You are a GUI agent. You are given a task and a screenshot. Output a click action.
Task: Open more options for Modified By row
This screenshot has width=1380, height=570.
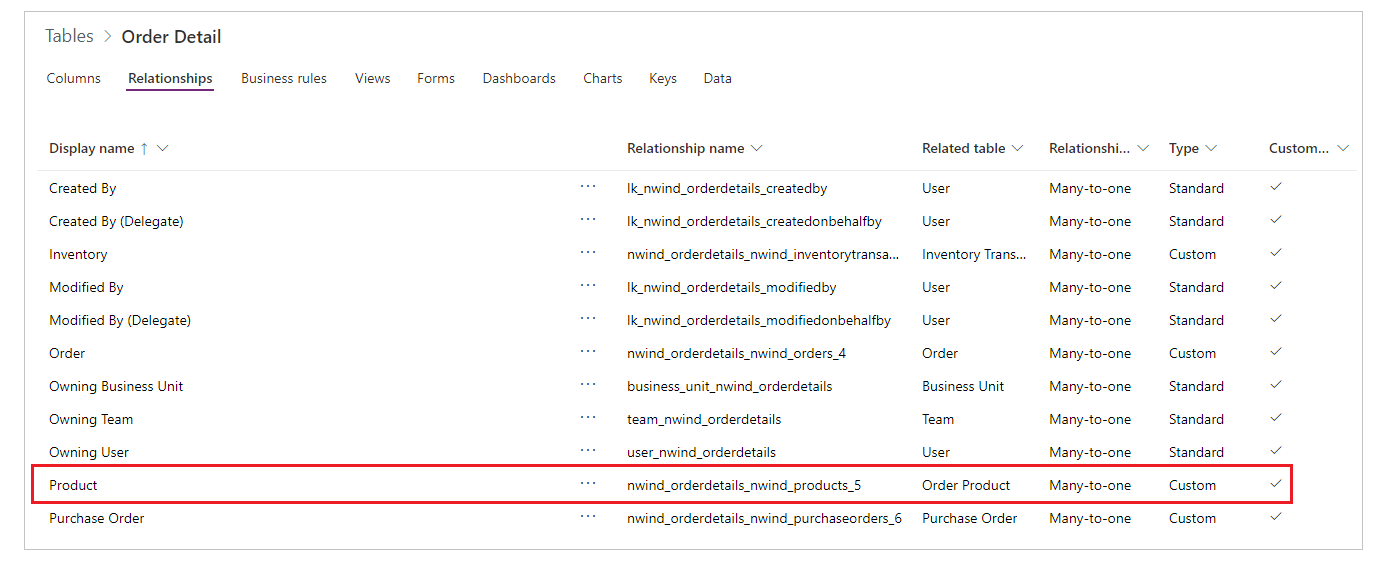pos(588,285)
